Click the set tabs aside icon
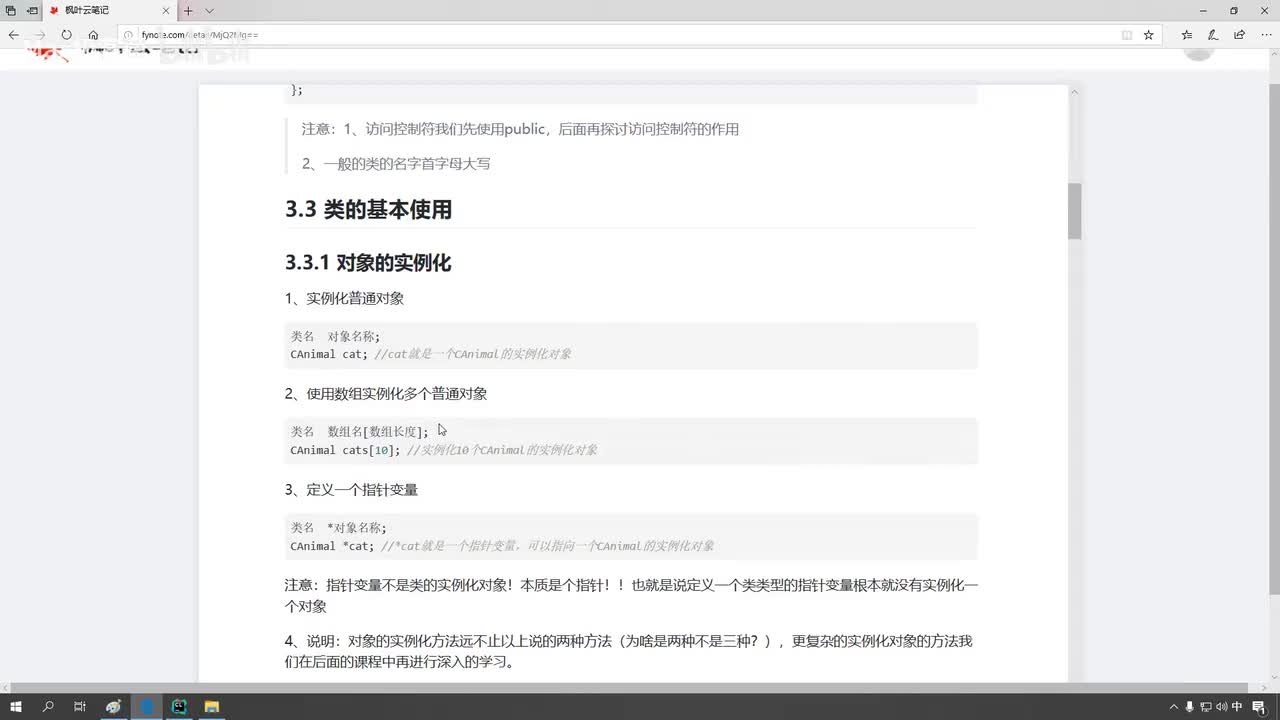Viewport: 1280px width, 720px height. pos(32,10)
